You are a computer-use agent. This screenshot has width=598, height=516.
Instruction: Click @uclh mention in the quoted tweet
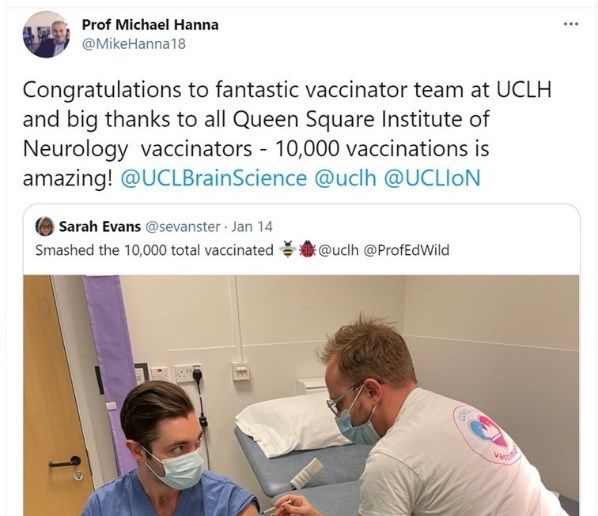338,250
